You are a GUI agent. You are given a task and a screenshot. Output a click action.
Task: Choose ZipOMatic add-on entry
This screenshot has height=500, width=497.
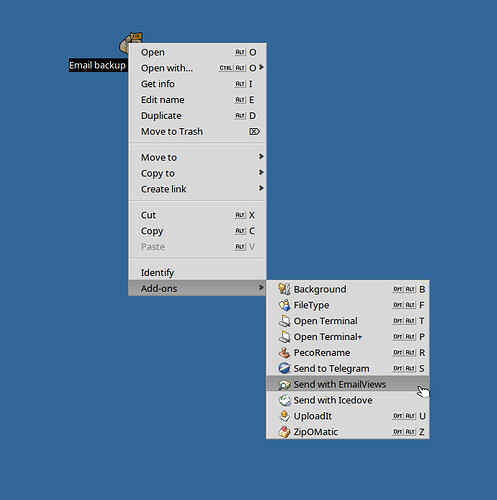point(348,432)
